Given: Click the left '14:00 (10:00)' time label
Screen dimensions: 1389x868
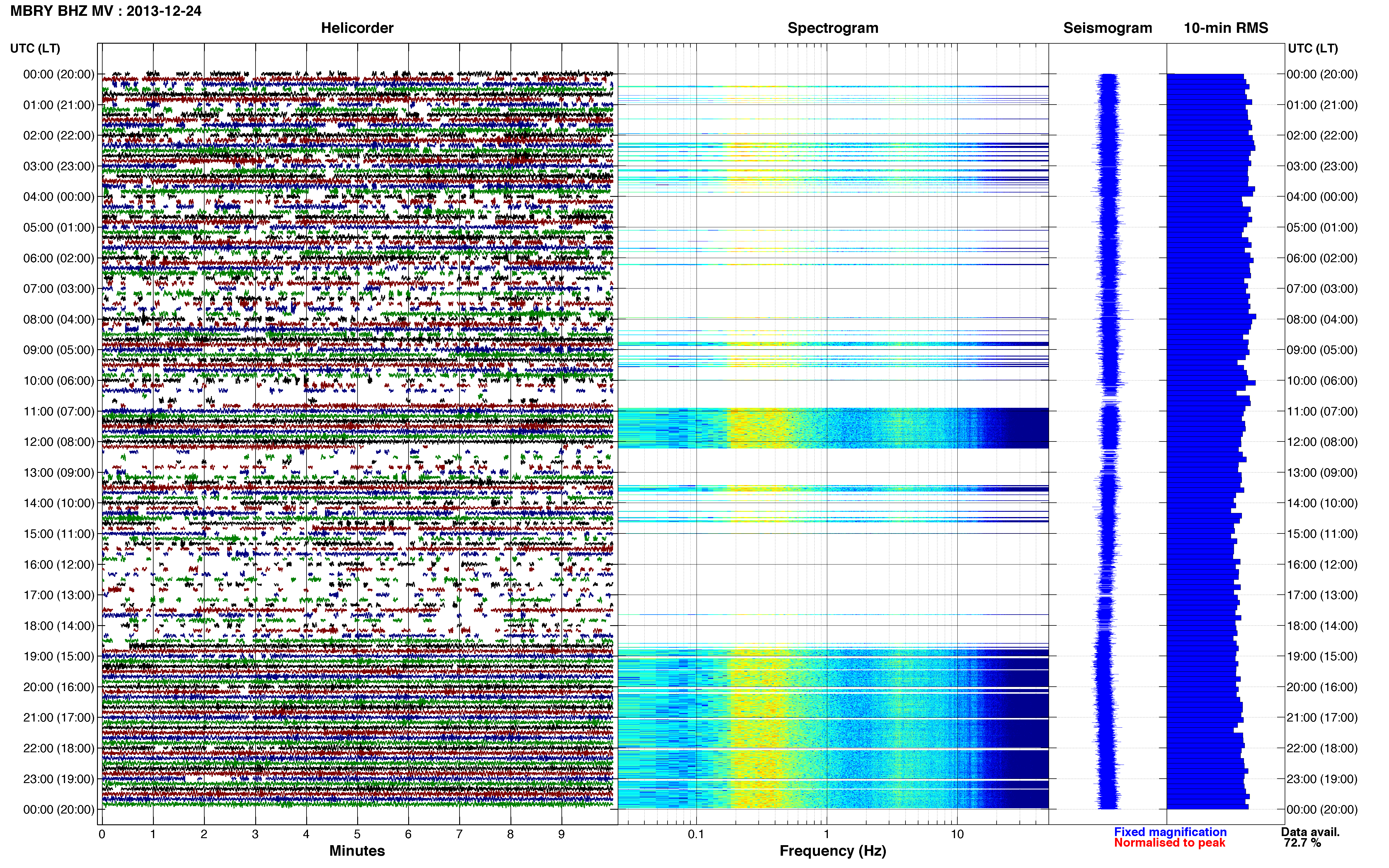Looking at the screenshot, I should coord(59,503).
